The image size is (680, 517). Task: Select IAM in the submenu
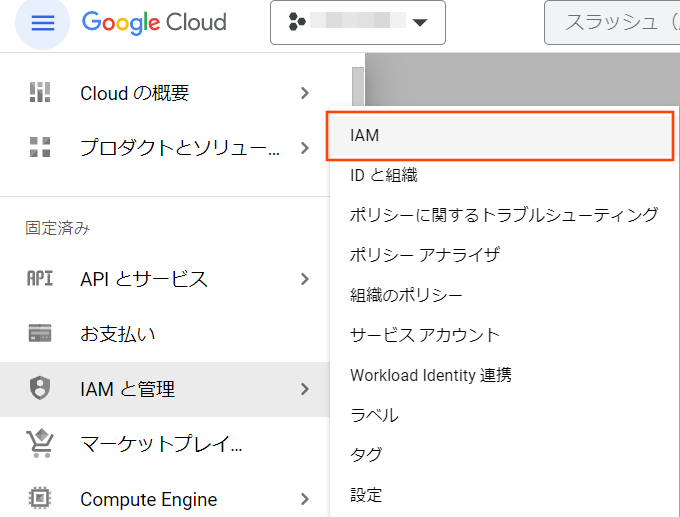click(500, 136)
